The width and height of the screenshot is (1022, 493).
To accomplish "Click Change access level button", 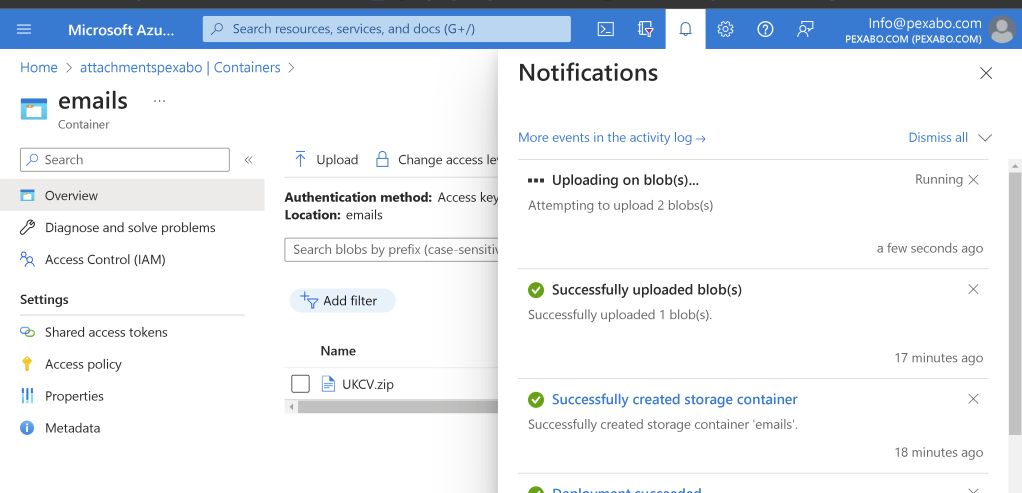I will coord(437,160).
